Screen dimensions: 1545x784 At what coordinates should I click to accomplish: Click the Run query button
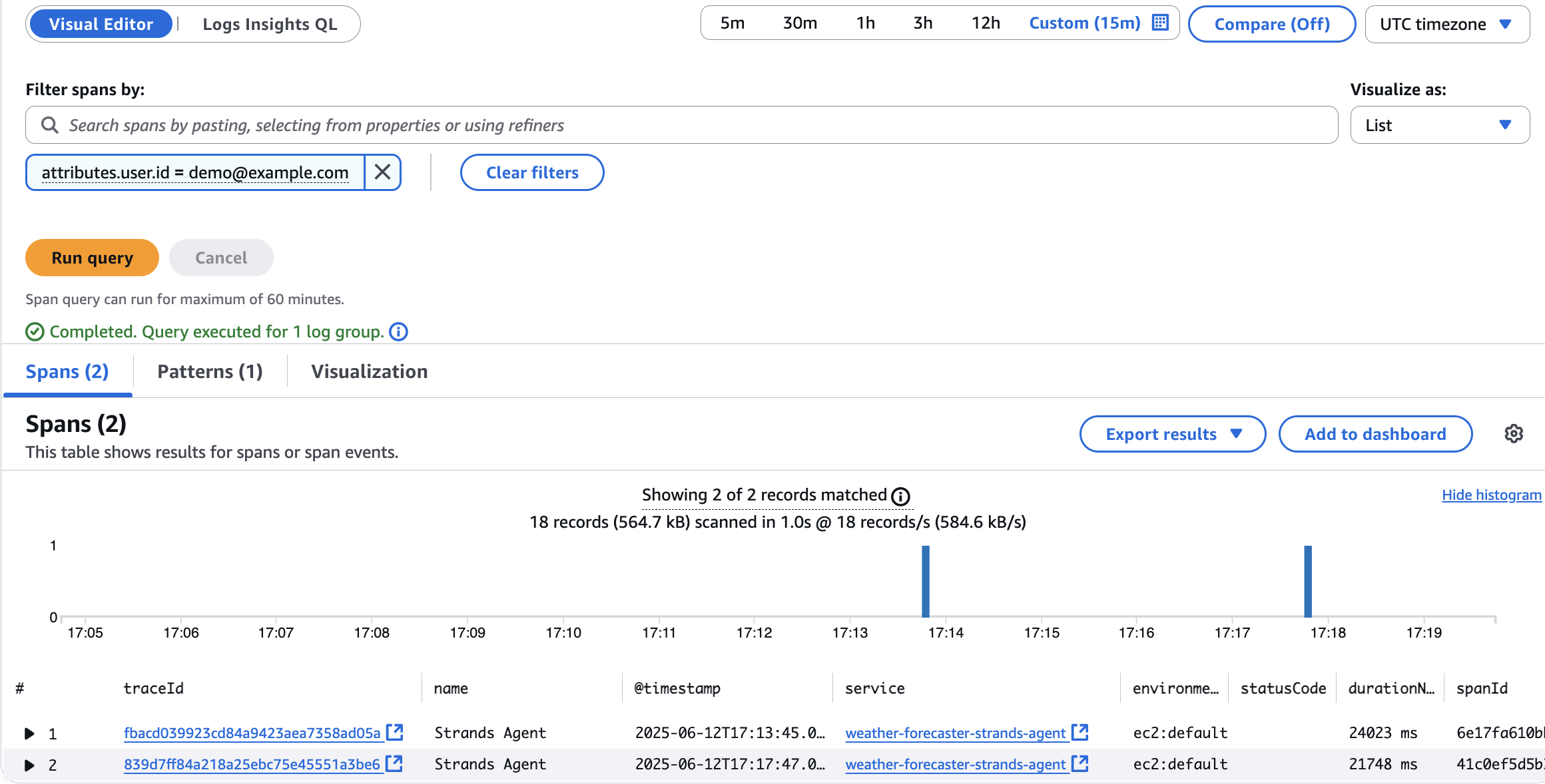click(92, 258)
